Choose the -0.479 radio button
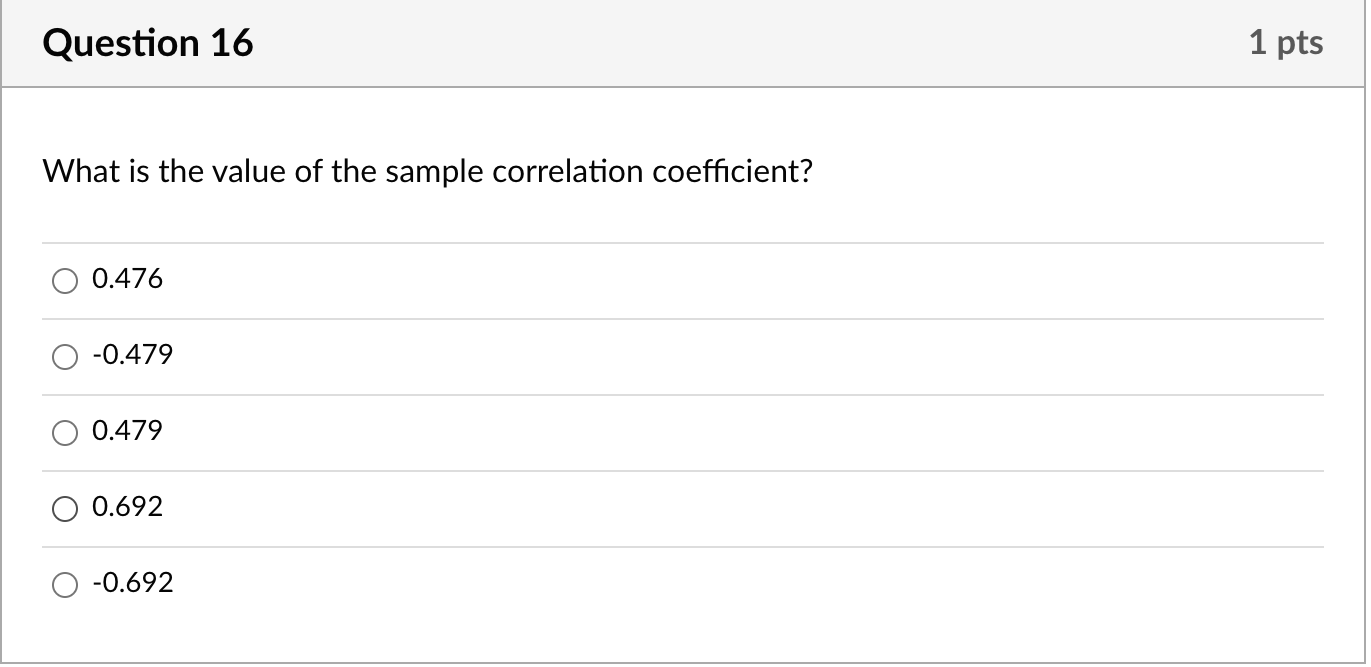 click(65, 357)
